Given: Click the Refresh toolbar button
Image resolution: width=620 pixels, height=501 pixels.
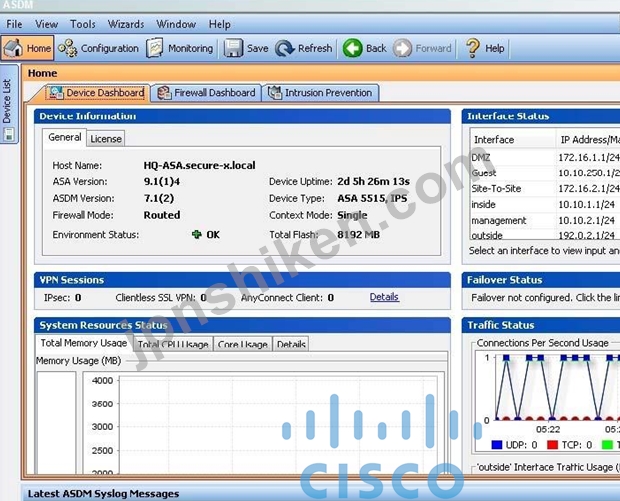Looking at the screenshot, I should (x=304, y=48).
